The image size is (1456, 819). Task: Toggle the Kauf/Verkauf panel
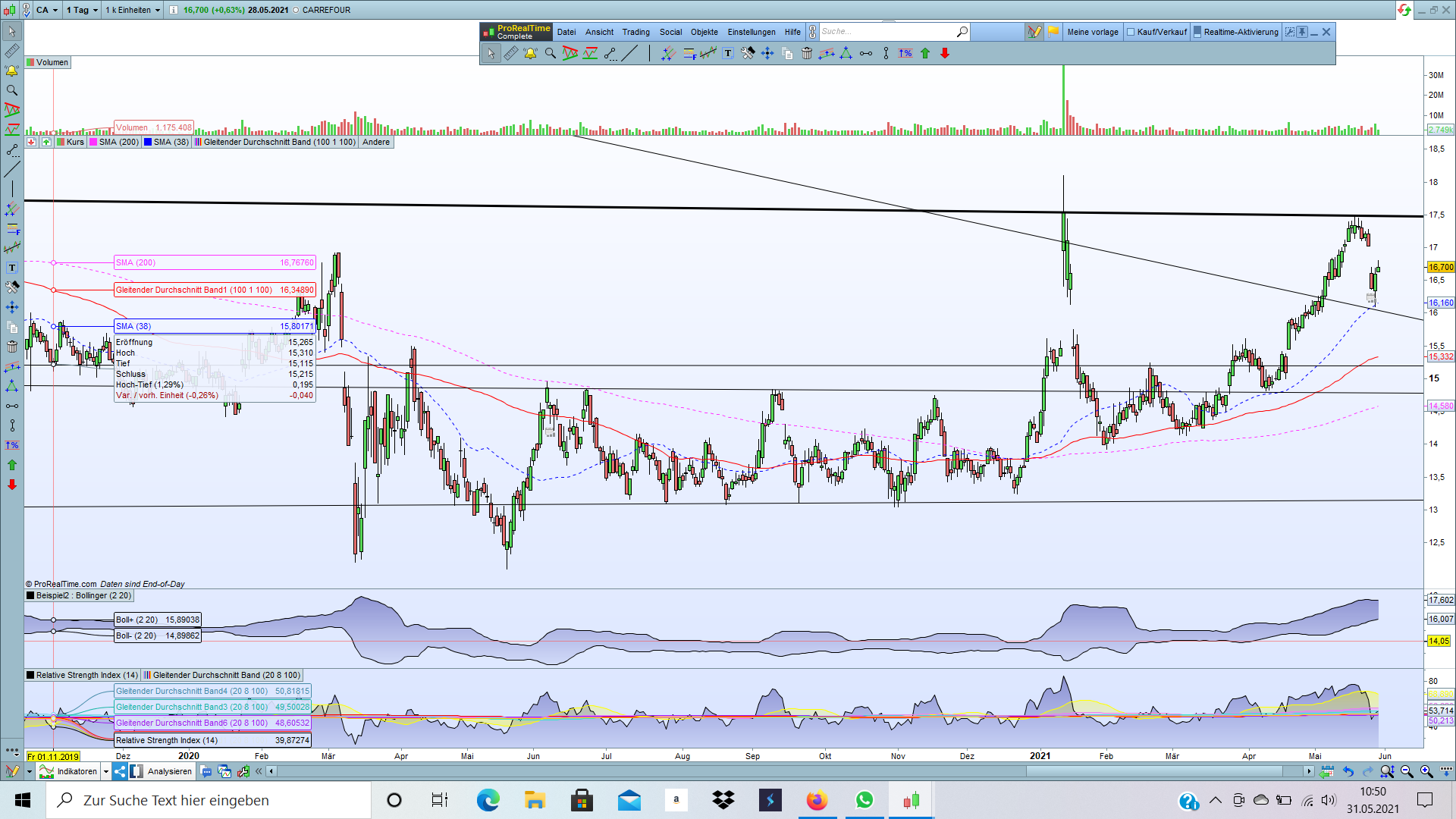(1156, 32)
